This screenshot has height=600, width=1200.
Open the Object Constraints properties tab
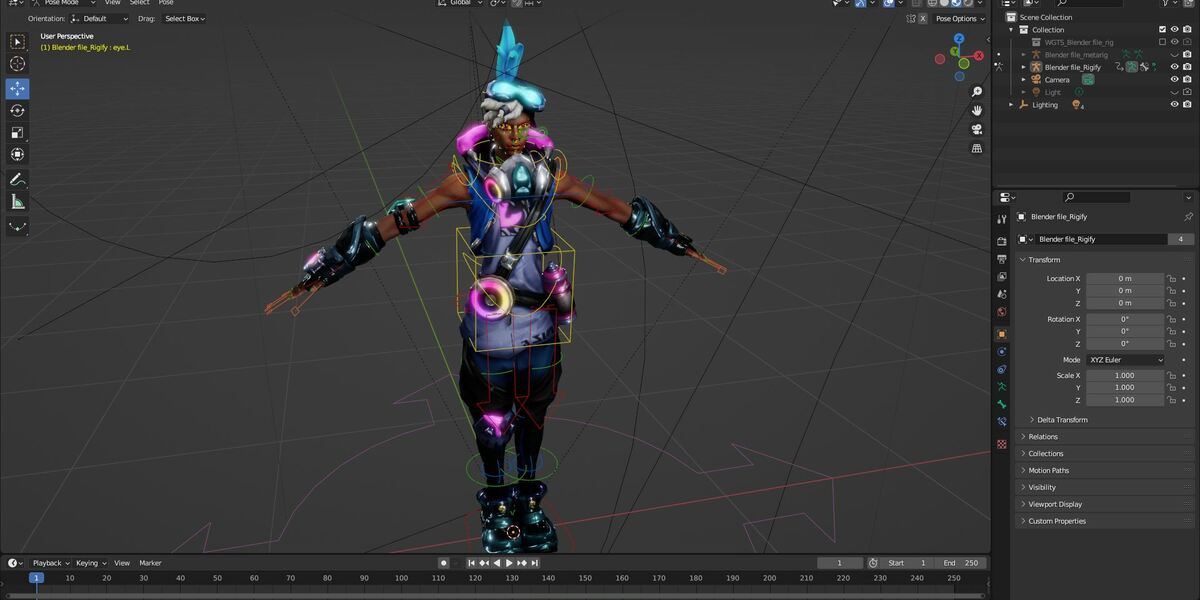coord(1001,369)
